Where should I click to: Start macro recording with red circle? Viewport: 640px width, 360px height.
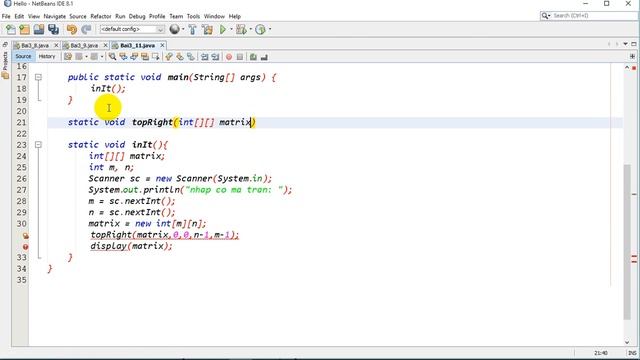click(x=229, y=57)
